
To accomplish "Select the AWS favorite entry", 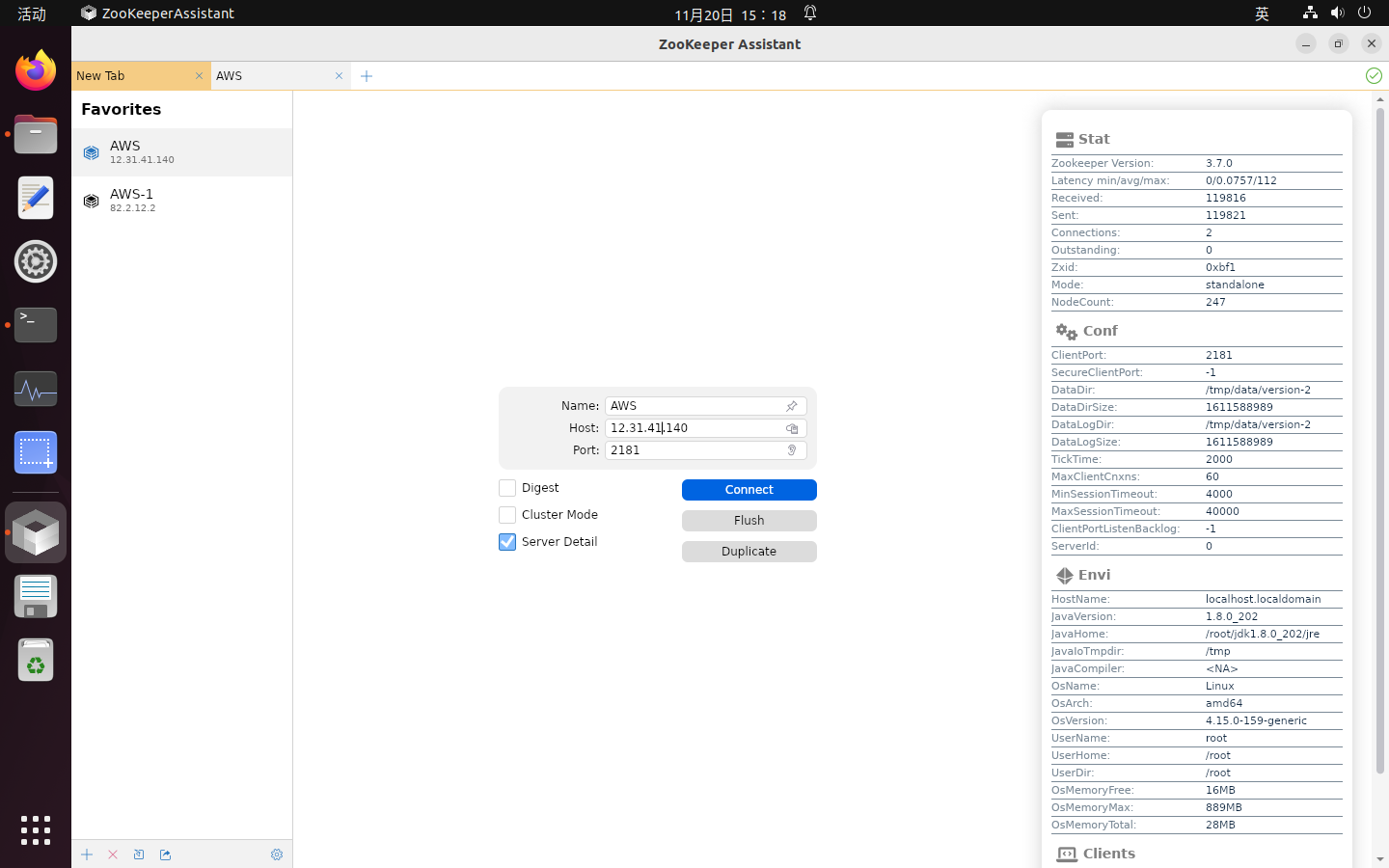I will click(x=181, y=152).
